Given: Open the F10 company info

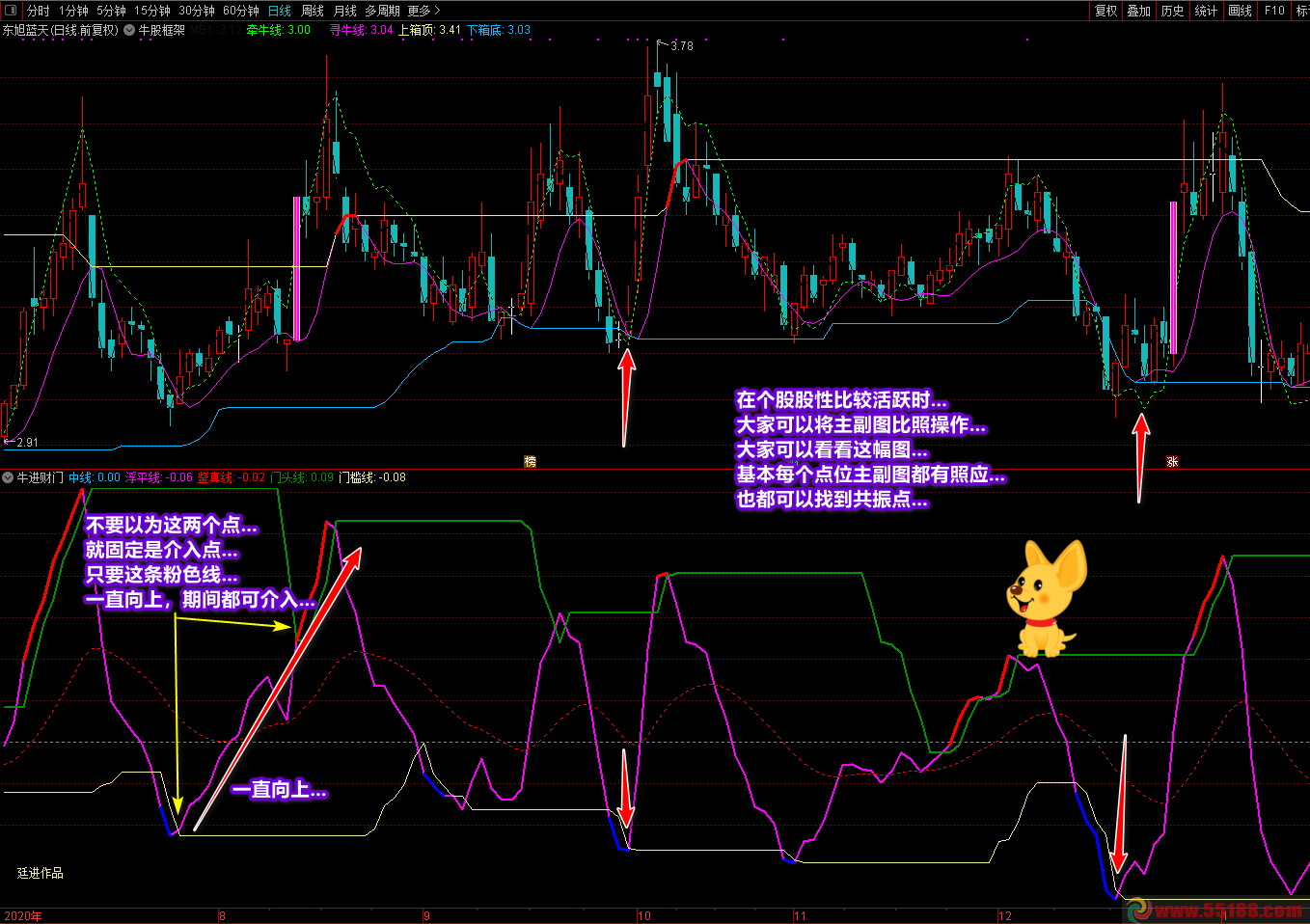Looking at the screenshot, I should pos(1275,11).
